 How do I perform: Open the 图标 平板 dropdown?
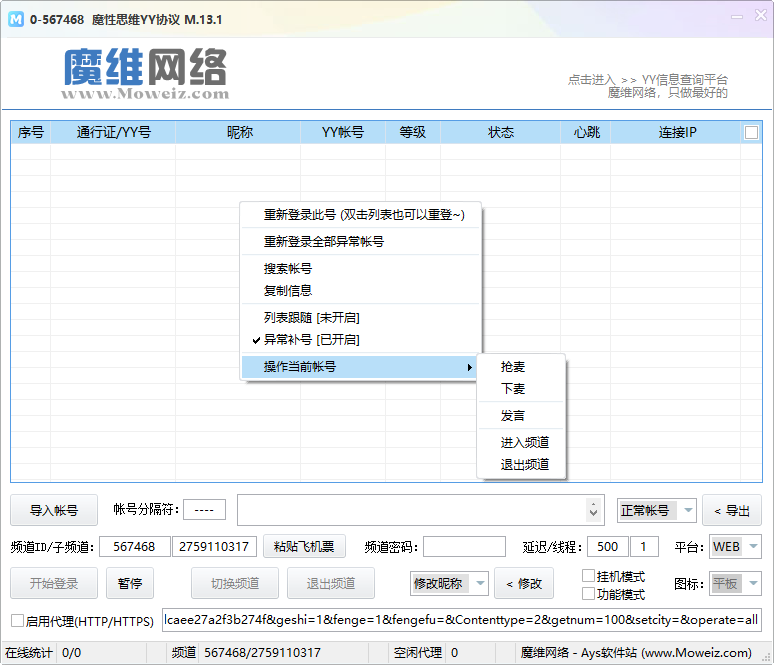(x=735, y=584)
